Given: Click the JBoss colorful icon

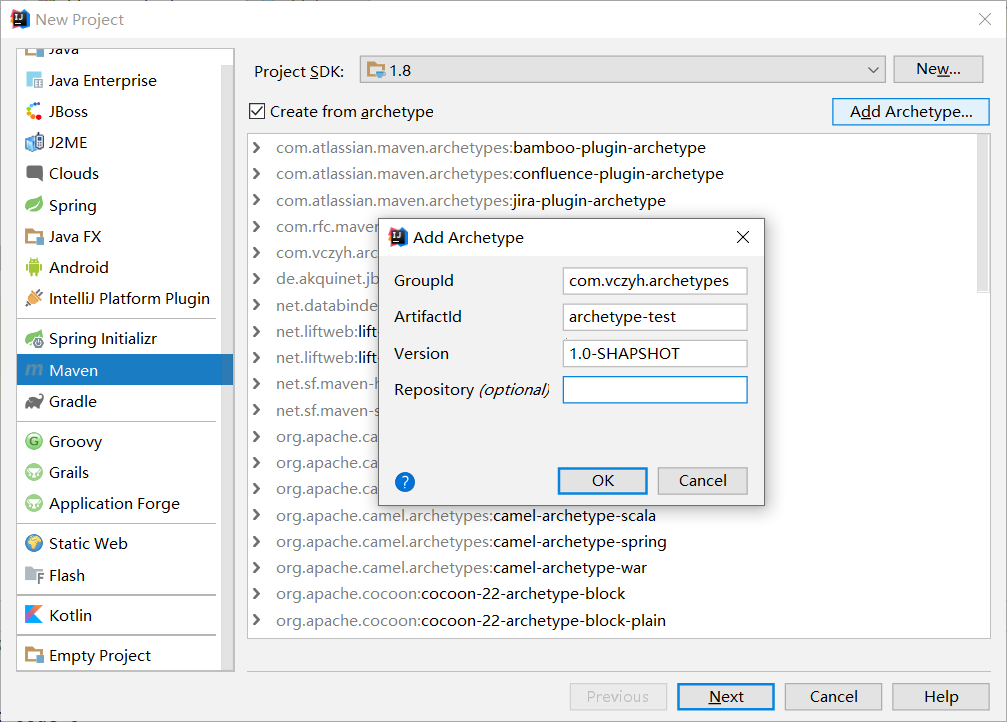Looking at the screenshot, I should pos(34,112).
